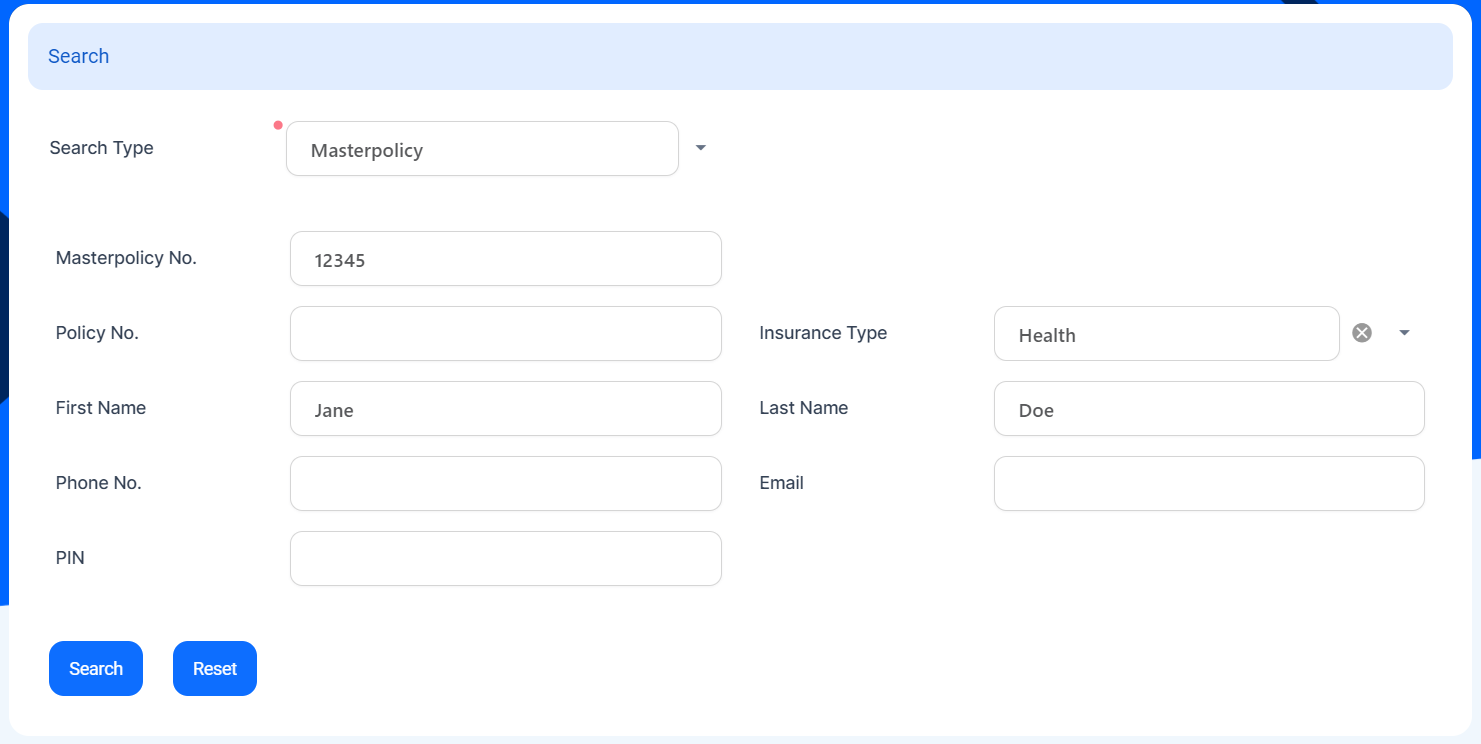Focus the Masterpolicy No. input field
Viewport: 1481px width, 744px height.
coord(505,259)
